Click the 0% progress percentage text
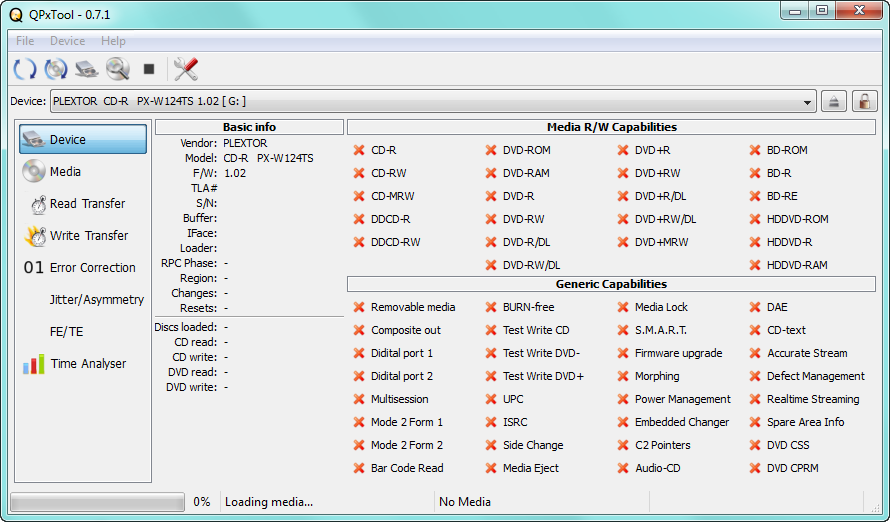Screen dimensions: 890x522 (201, 502)
